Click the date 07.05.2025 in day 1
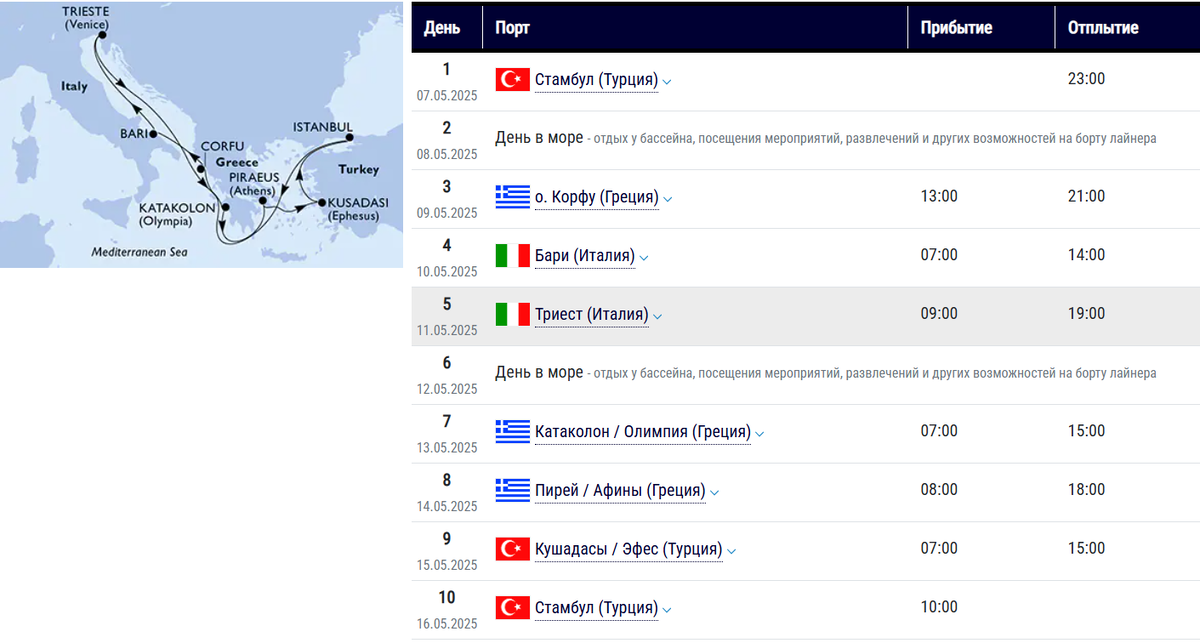 point(447,96)
